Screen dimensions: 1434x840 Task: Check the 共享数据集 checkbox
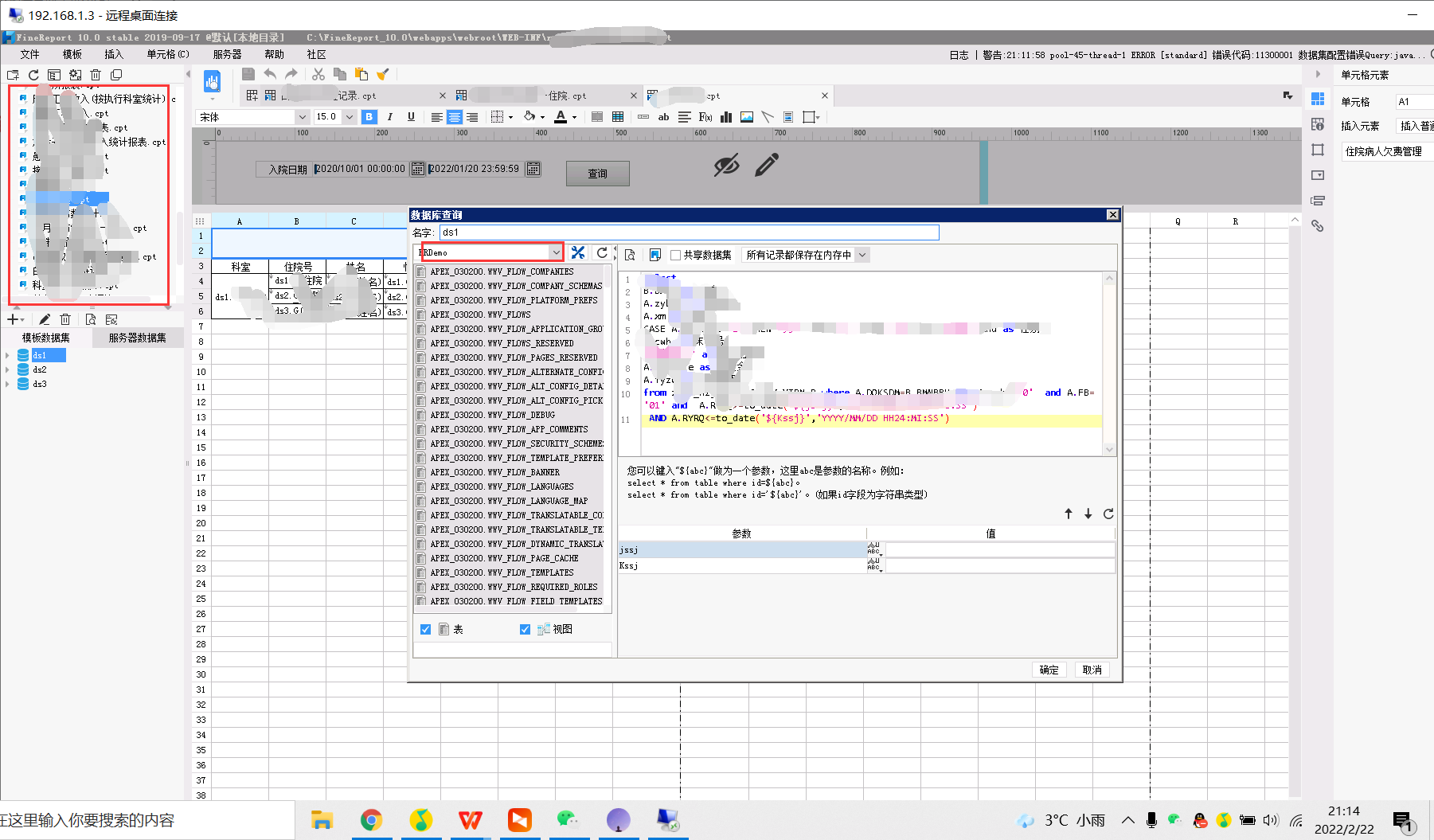(x=675, y=255)
